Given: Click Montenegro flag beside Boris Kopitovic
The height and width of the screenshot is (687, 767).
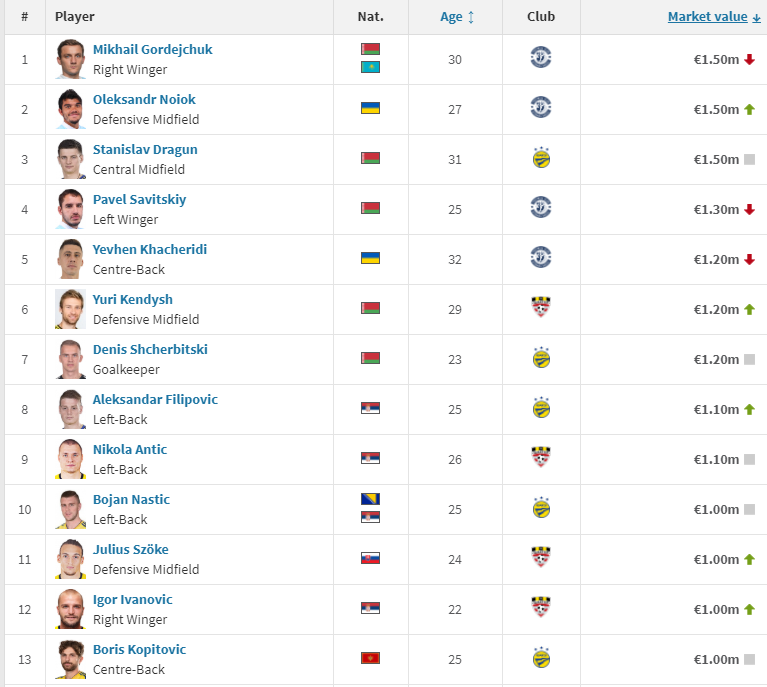Looking at the screenshot, I should point(370,658).
